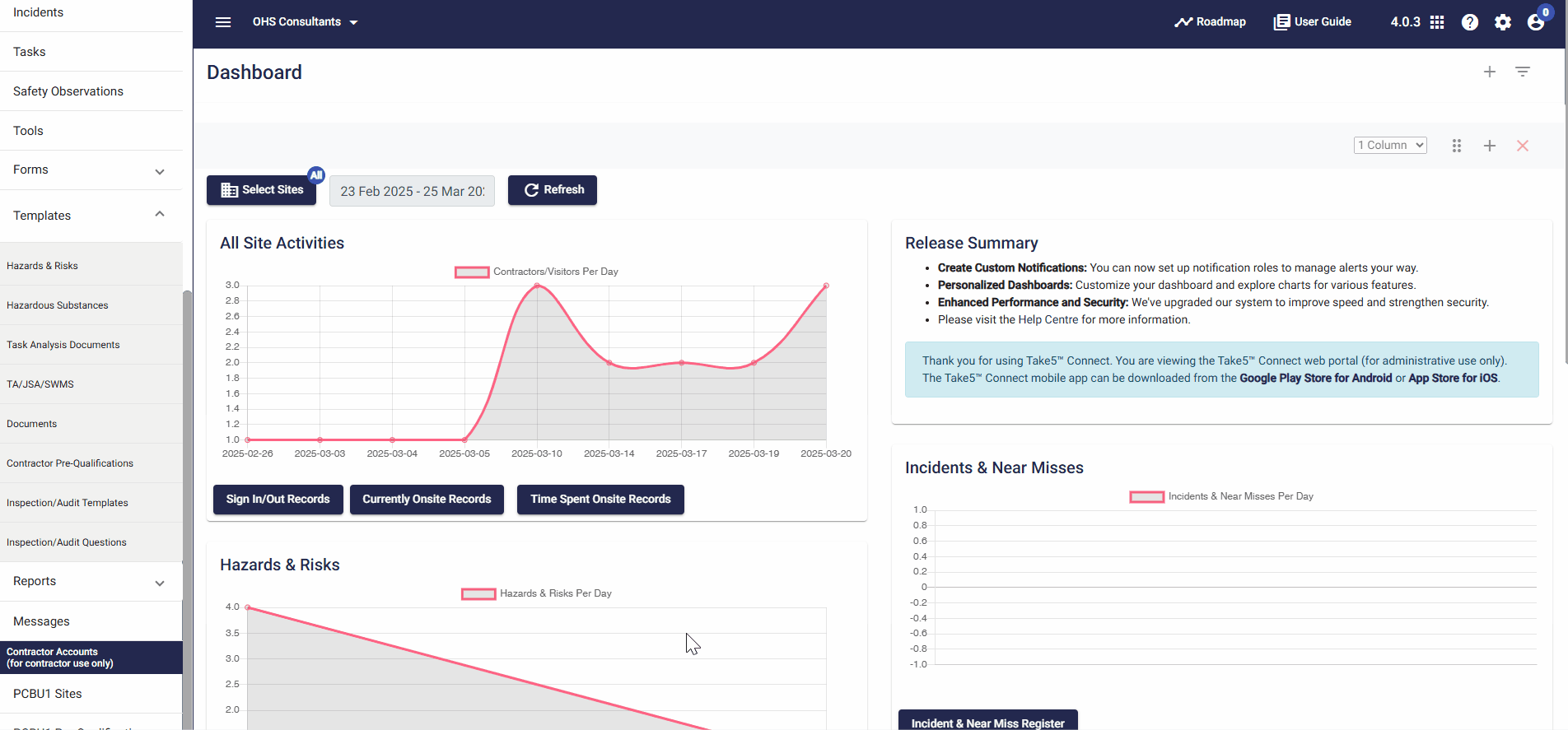Click the 2025-03-10 peak data point

click(x=537, y=286)
